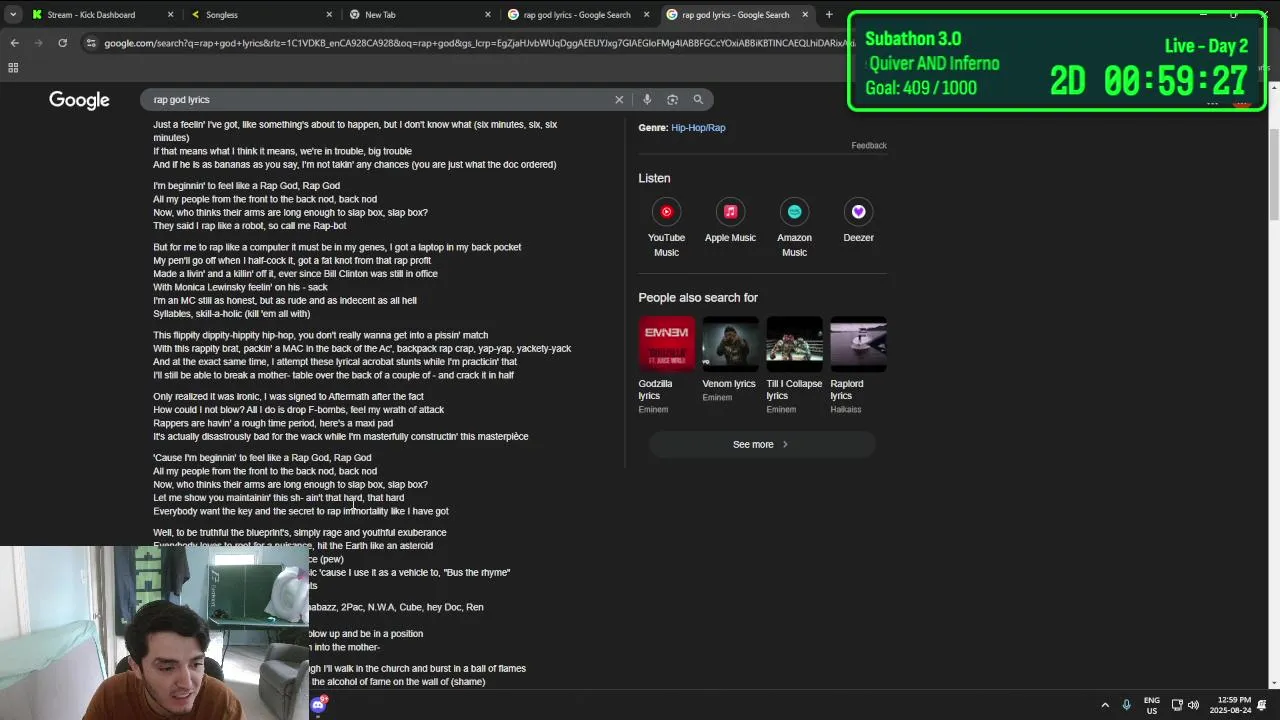Click the Feedback link
1280x720 pixels.
pos(869,146)
